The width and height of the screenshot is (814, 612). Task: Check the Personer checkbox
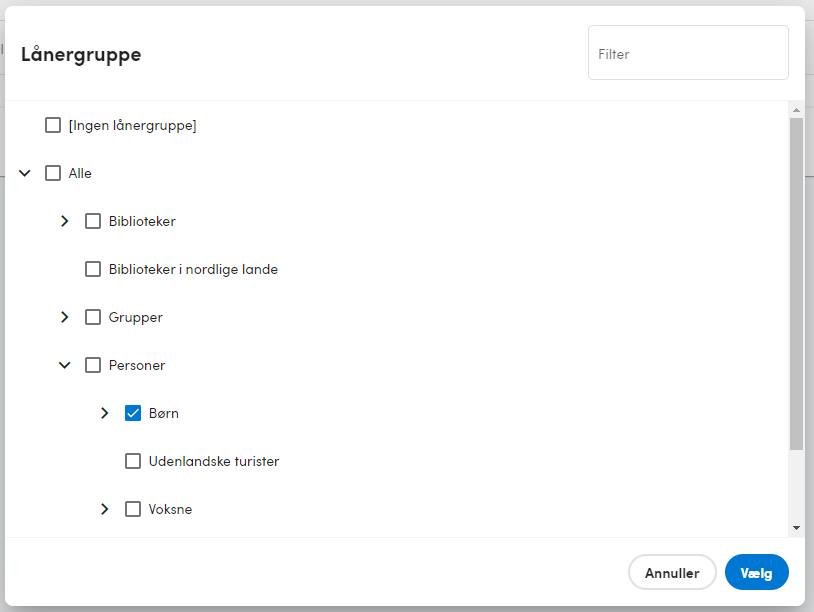[x=93, y=365]
